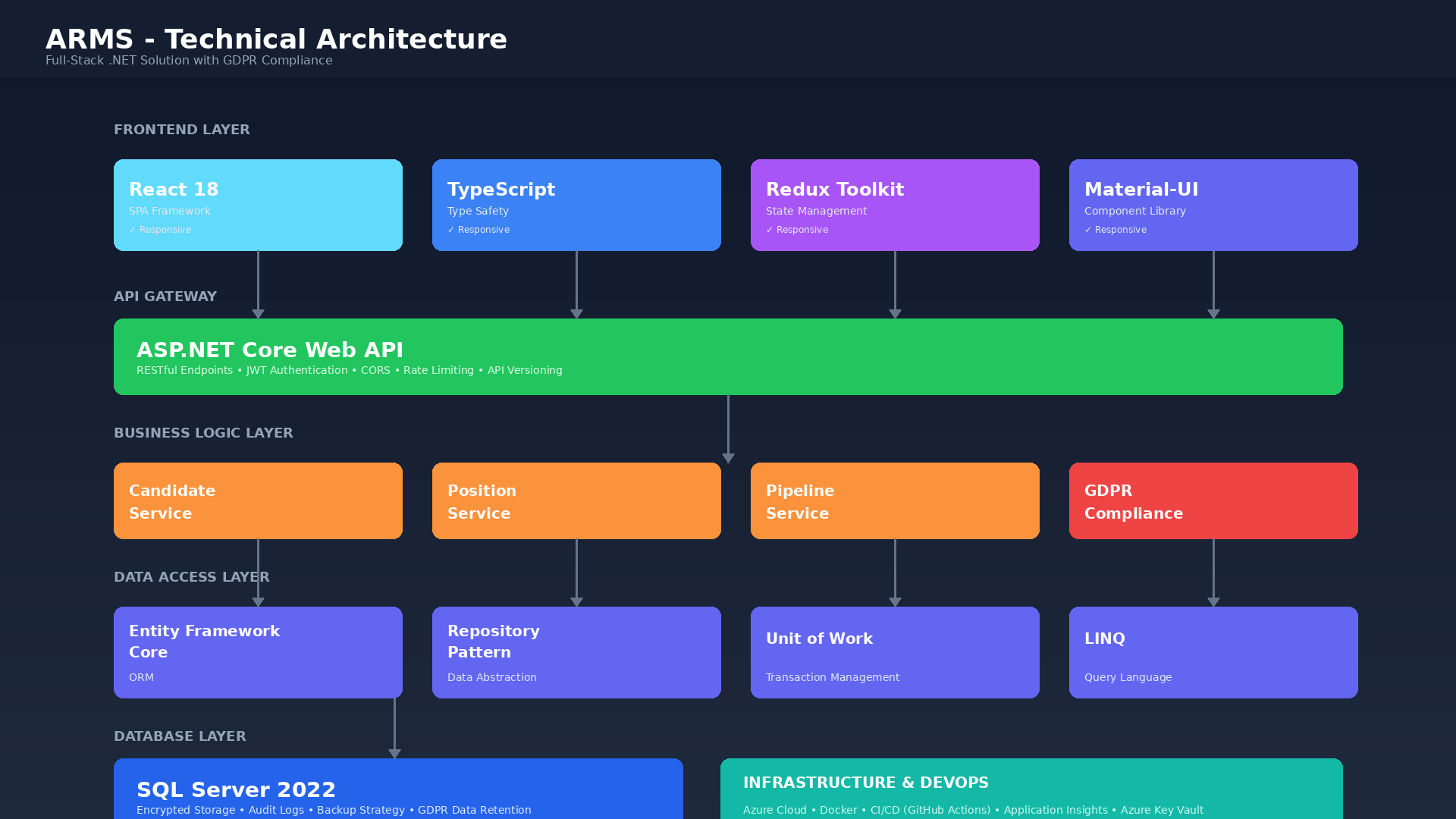Select the TypeScript box

[576, 205]
